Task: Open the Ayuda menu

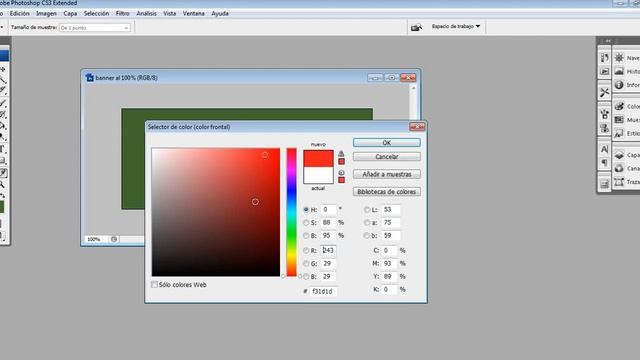Action: coord(220,13)
